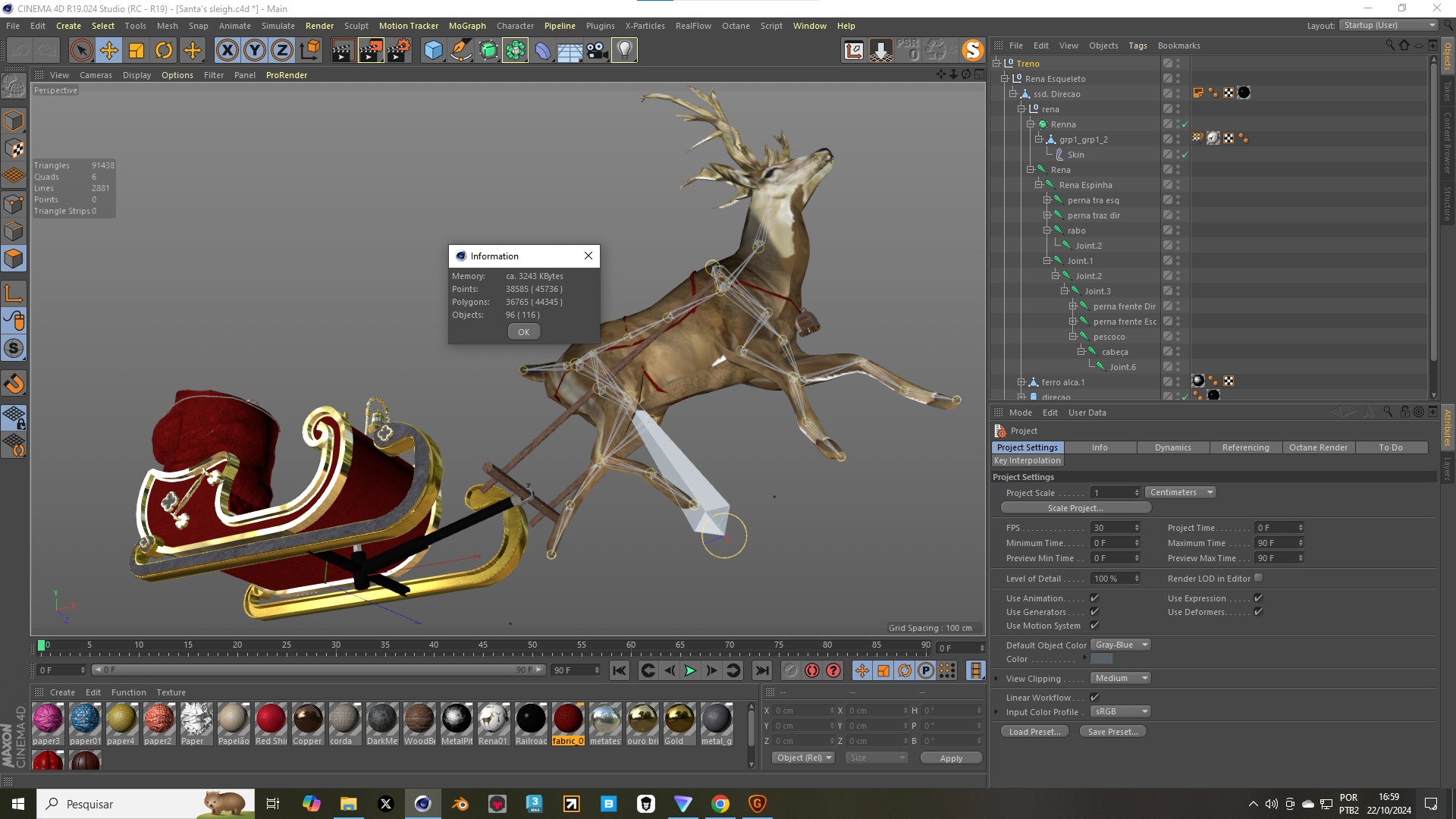Enable Render LOD in Editor checkbox

(1259, 578)
